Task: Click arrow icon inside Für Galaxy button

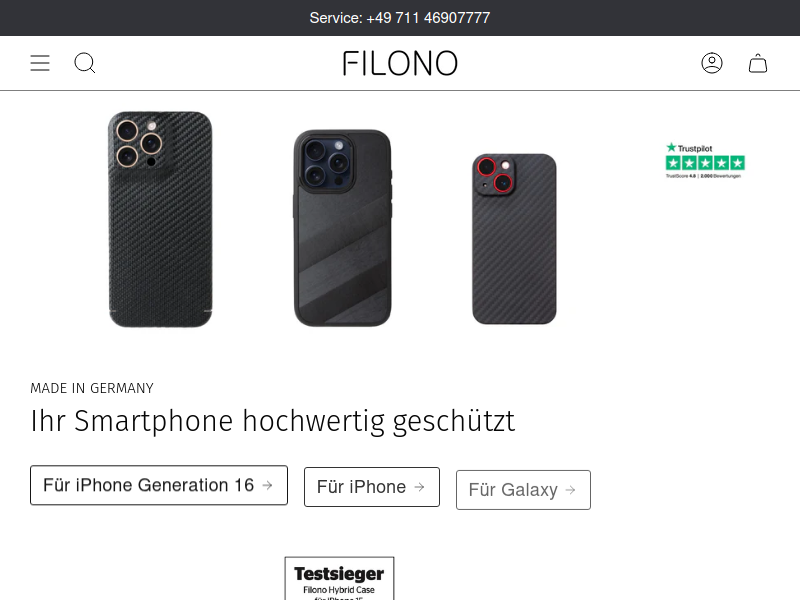Action: [570, 490]
